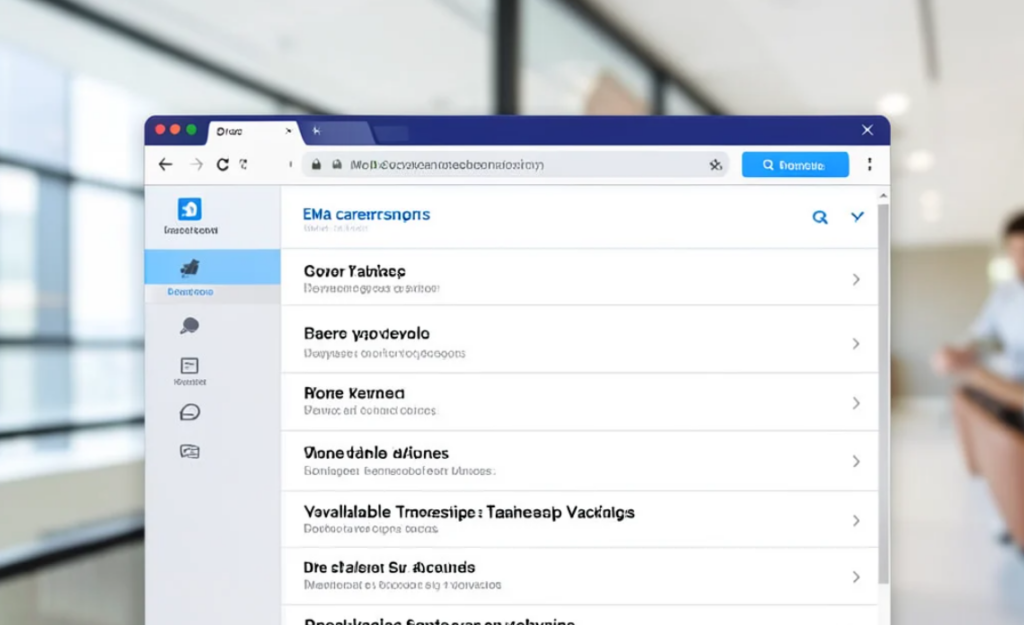Click the blue search button in toolbar

coord(795,165)
